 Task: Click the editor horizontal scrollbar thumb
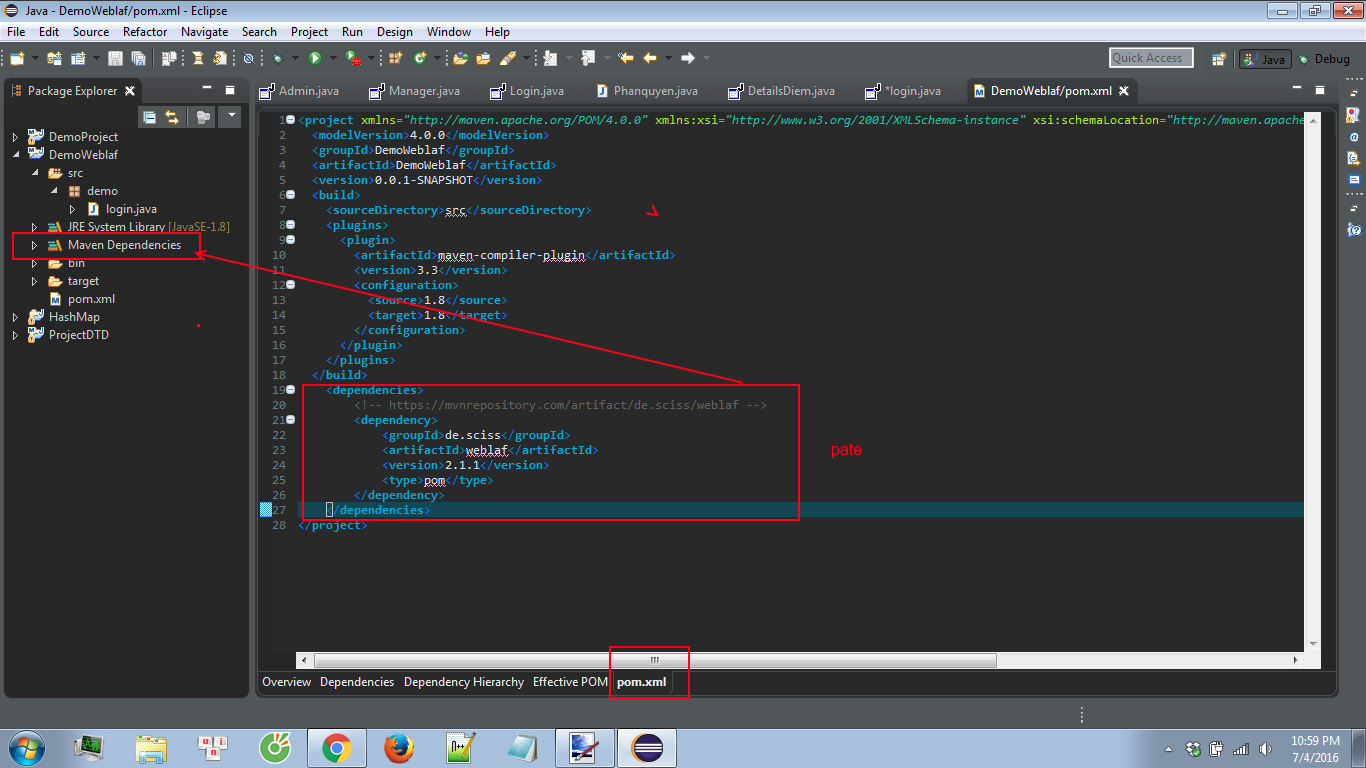tap(655, 660)
